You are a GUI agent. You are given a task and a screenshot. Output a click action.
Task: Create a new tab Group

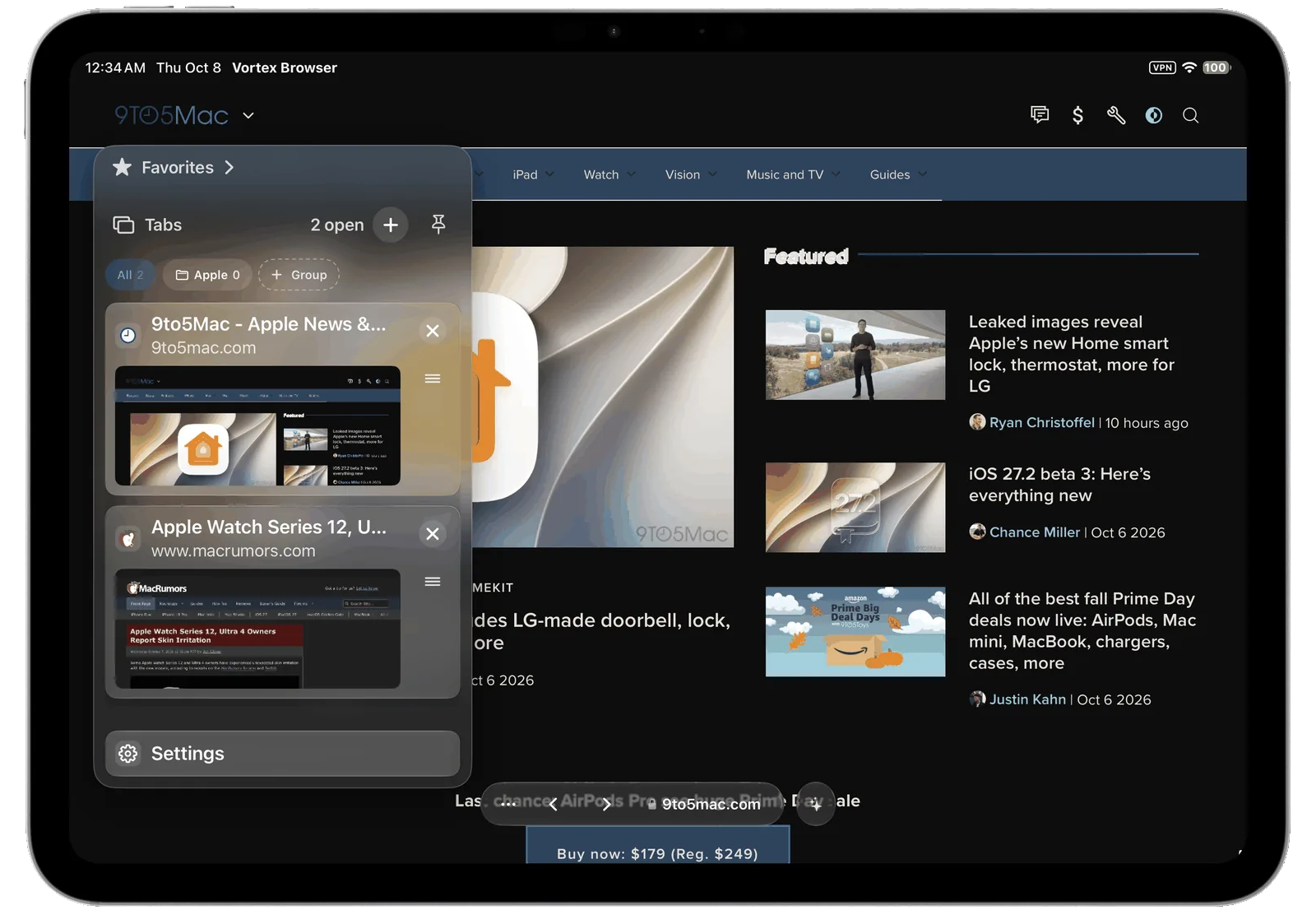point(299,275)
